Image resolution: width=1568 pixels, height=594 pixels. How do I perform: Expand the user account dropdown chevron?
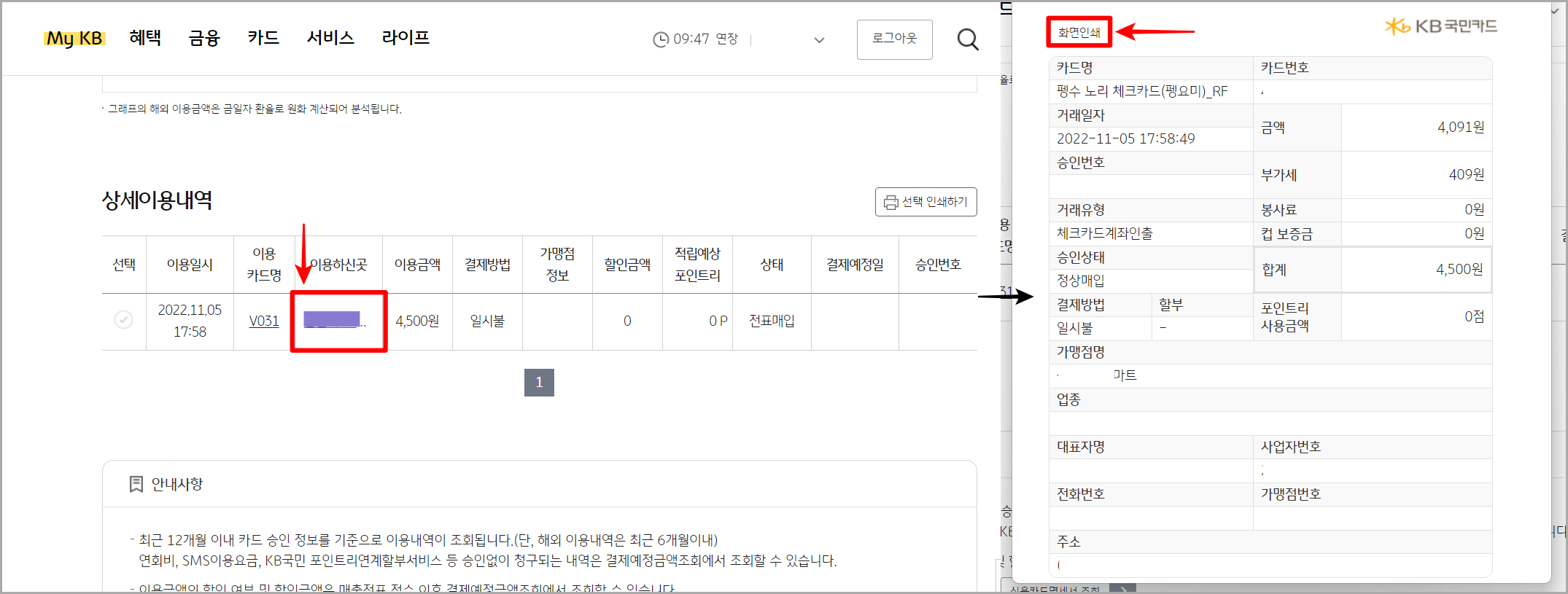pyautogui.click(x=819, y=40)
